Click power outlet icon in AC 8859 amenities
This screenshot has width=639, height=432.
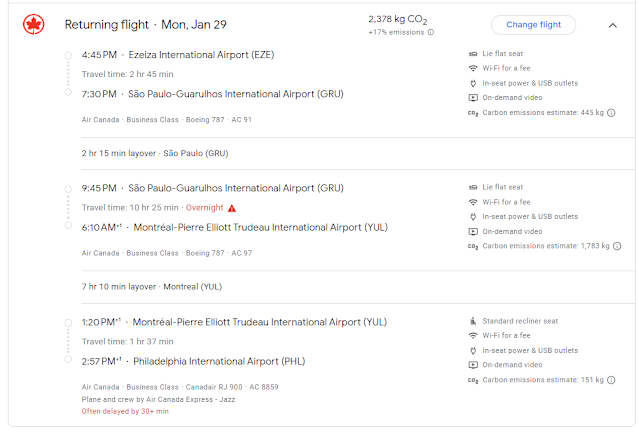pos(473,350)
